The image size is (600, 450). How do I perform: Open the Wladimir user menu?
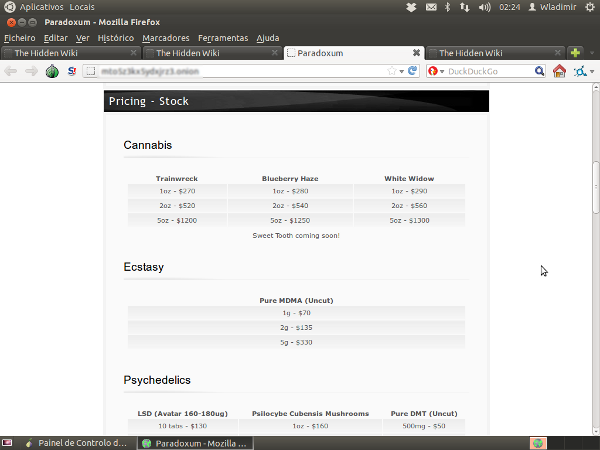point(553,7)
